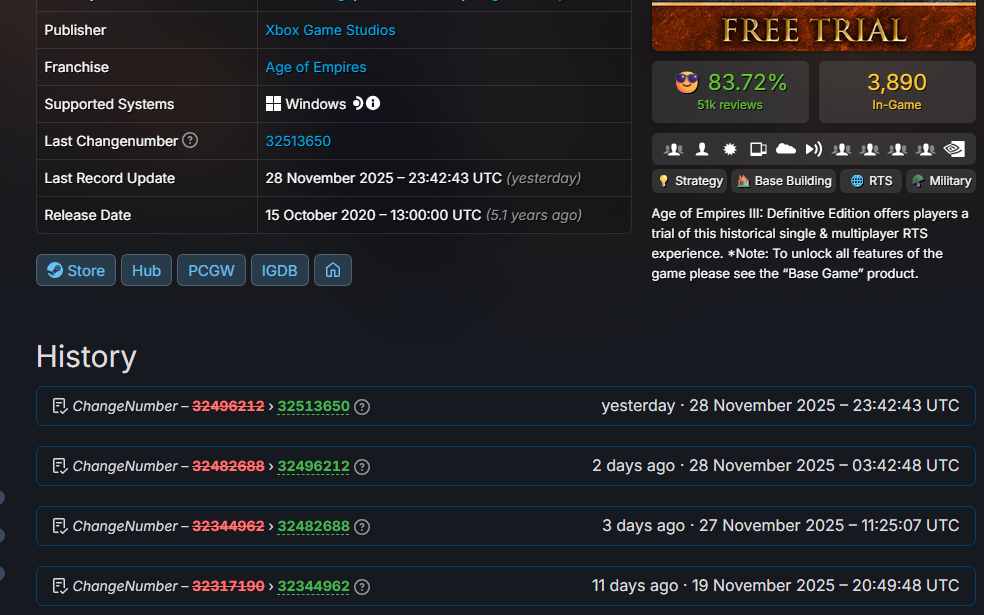Screen dimensions: 984x615
Task: Open the Xbox Game Studios publisher link
Action: pos(330,30)
